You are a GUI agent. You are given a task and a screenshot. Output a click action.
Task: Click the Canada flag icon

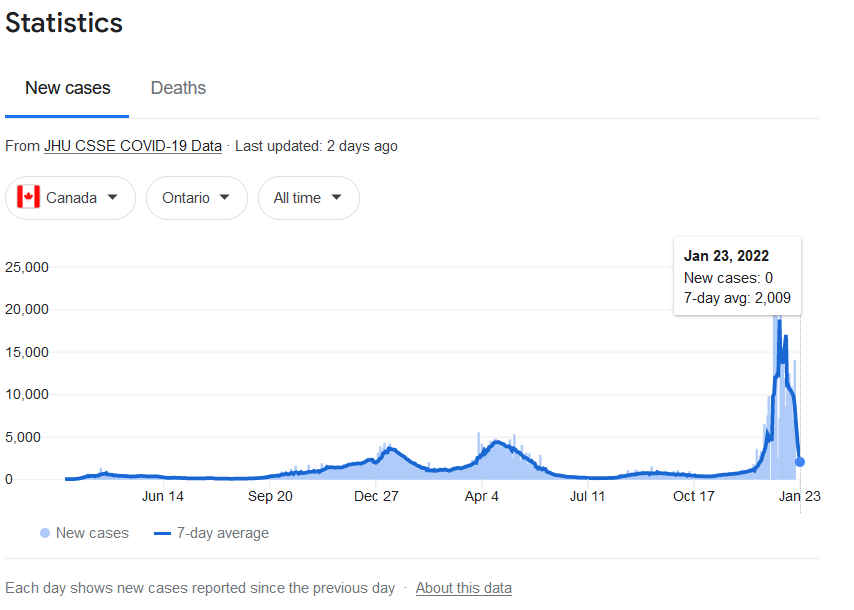(x=28, y=198)
